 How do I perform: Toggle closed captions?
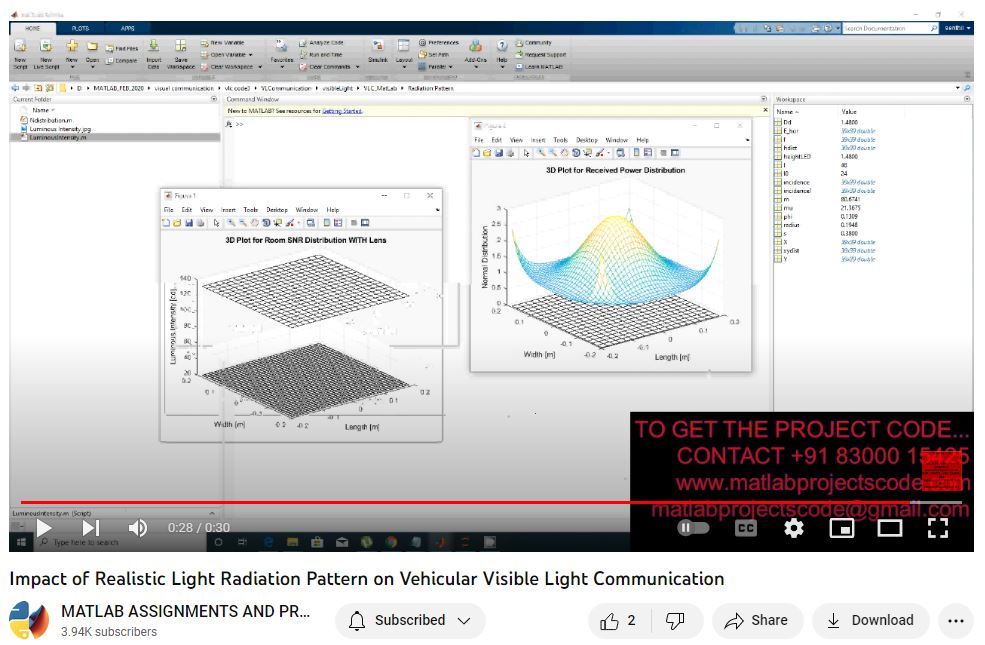click(x=746, y=528)
